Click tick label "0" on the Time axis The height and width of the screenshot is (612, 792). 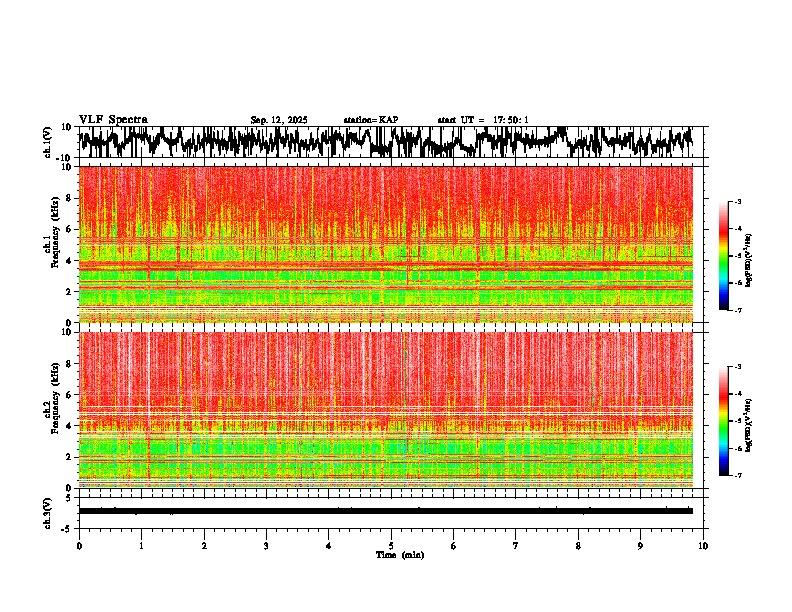pos(79,546)
